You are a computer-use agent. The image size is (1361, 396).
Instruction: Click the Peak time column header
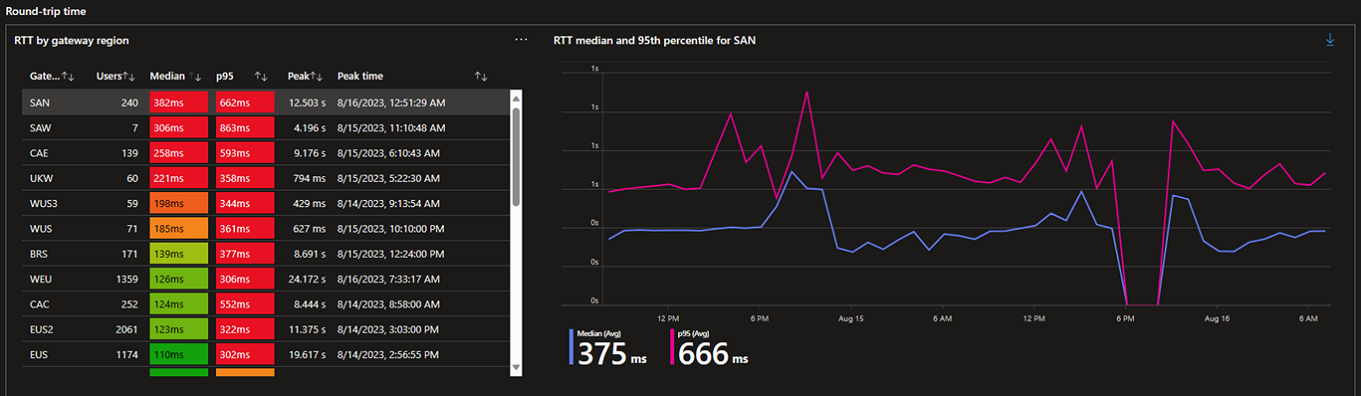(x=360, y=76)
